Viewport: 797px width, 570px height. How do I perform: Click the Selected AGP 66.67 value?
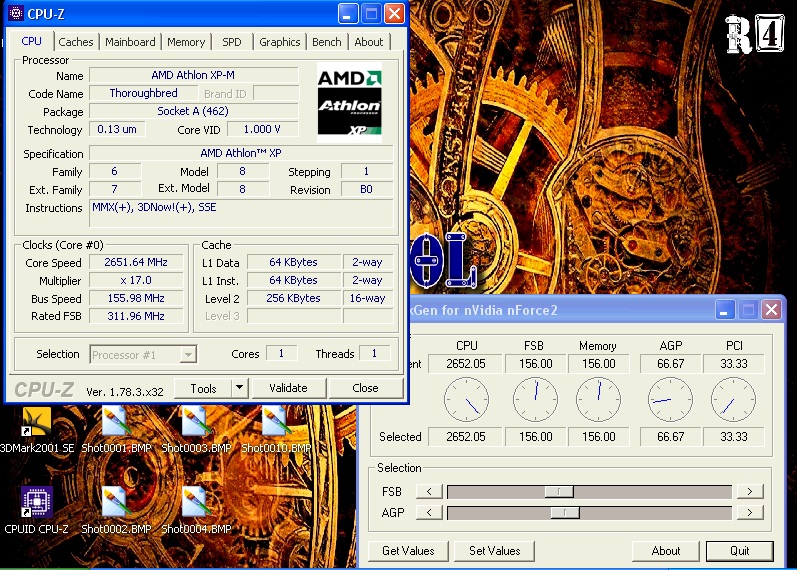click(x=670, y=437)
